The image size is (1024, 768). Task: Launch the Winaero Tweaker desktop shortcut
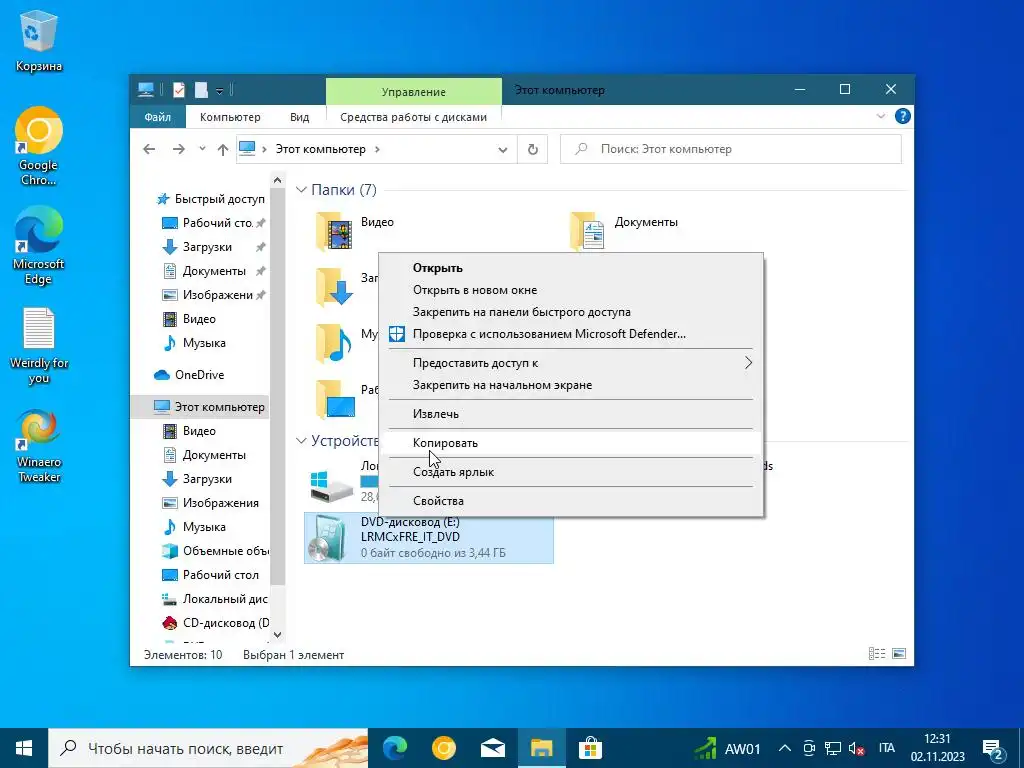click(39, 445)
